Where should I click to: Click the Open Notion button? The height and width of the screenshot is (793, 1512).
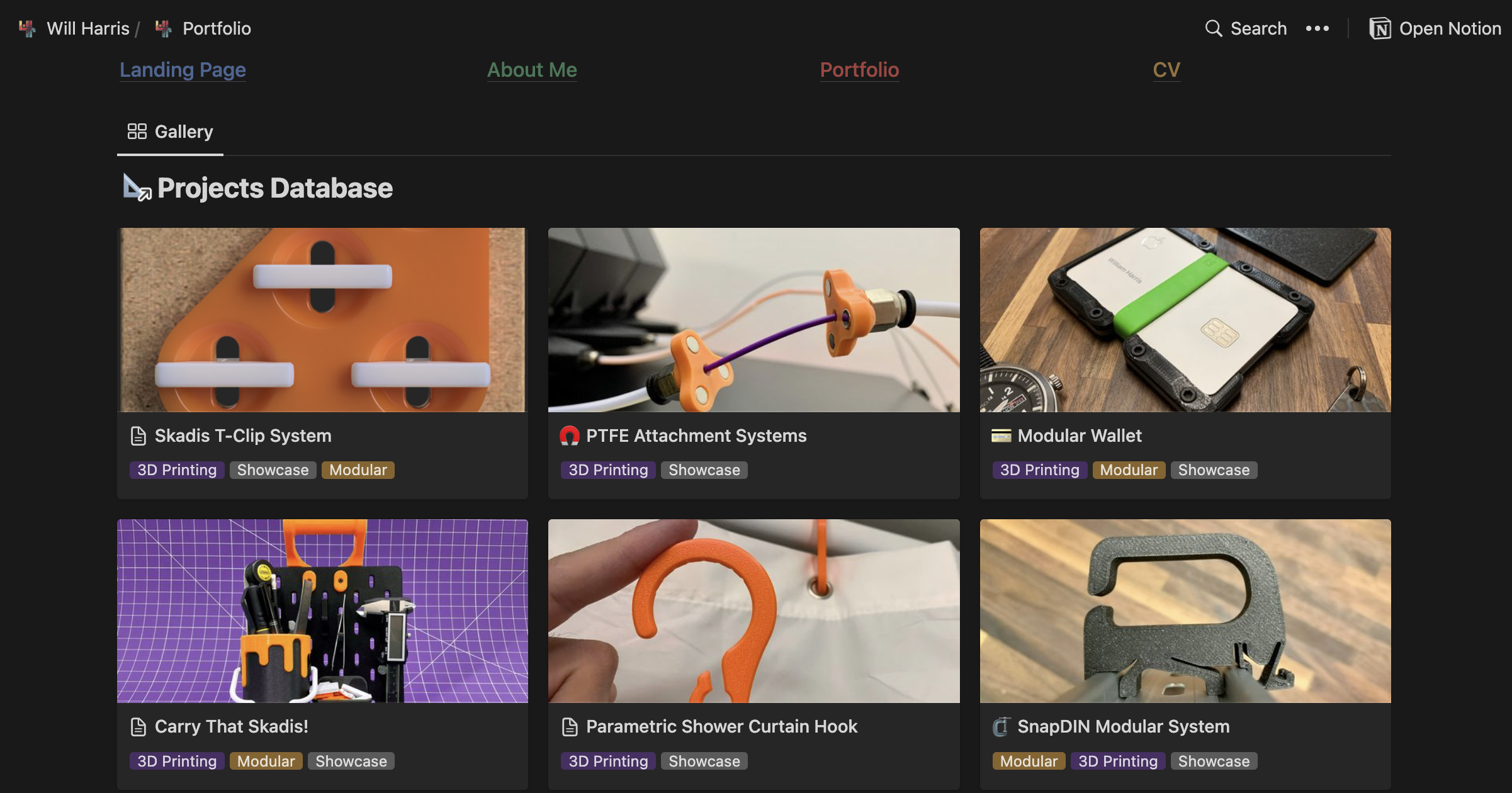click(1435, 28)
